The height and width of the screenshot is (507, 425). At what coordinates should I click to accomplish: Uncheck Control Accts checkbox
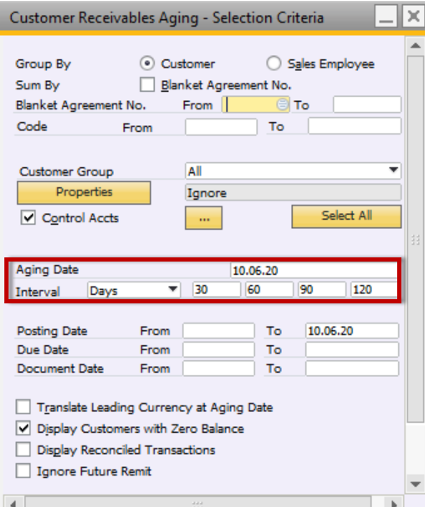click(x=28, y=218)
